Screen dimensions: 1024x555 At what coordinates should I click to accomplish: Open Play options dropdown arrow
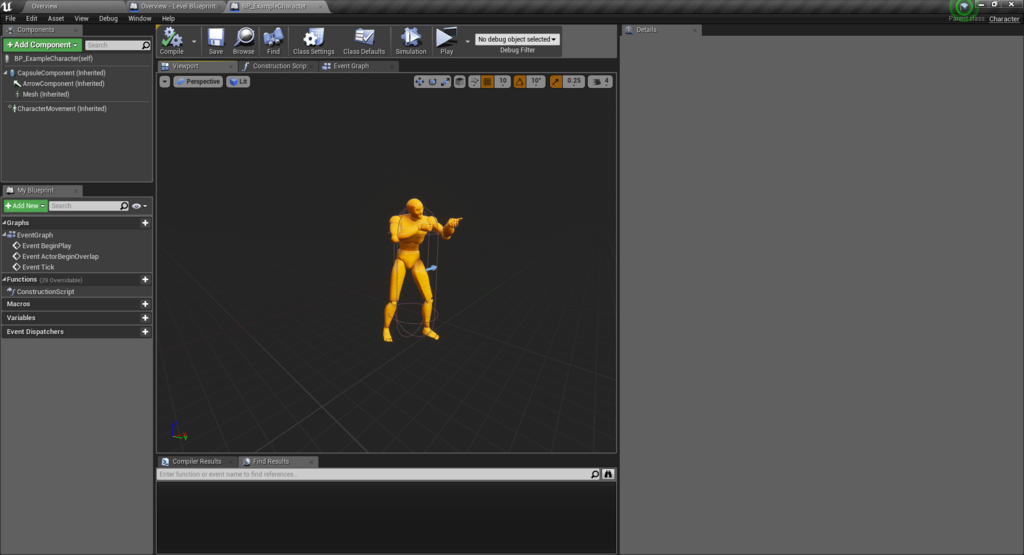[468, 41]
